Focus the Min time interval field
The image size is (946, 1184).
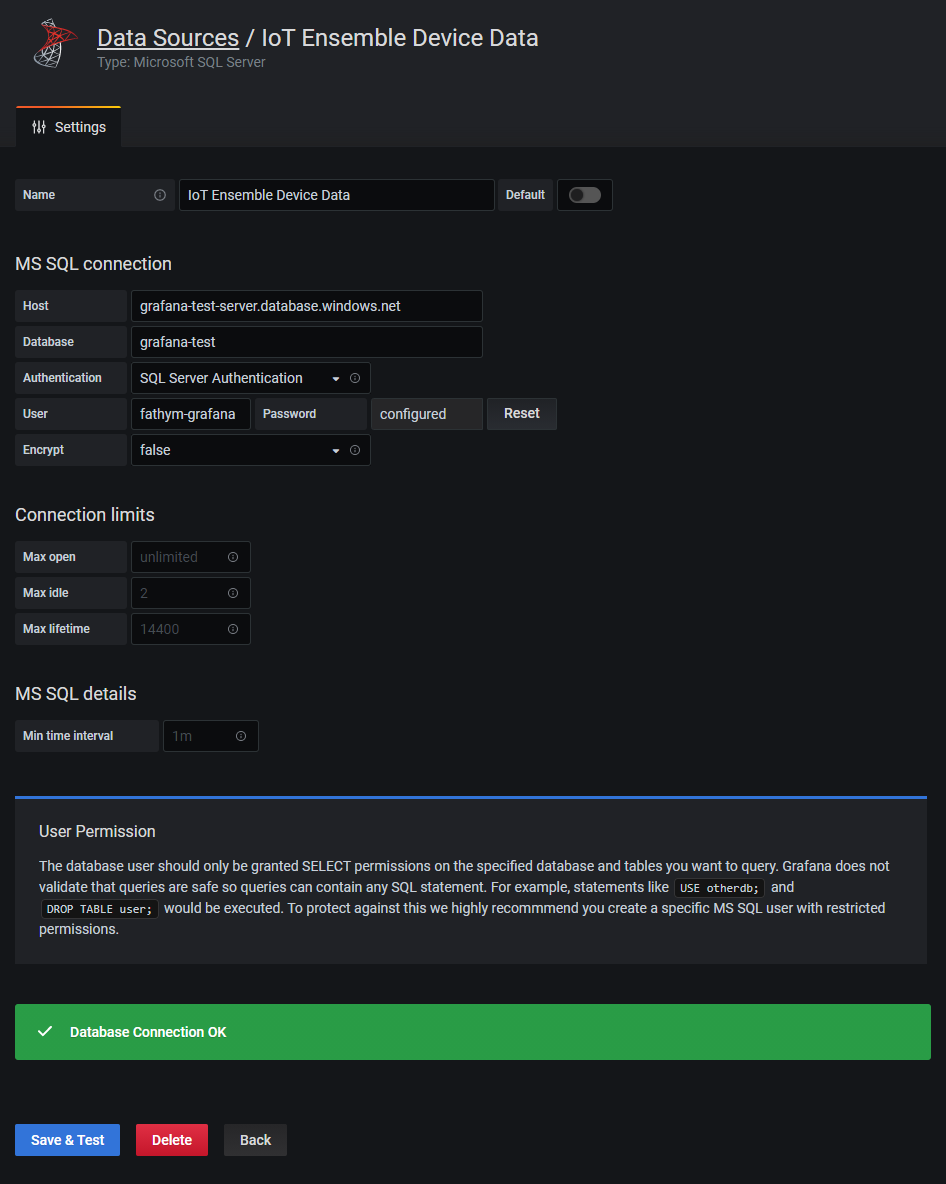[x=211, y=736]
